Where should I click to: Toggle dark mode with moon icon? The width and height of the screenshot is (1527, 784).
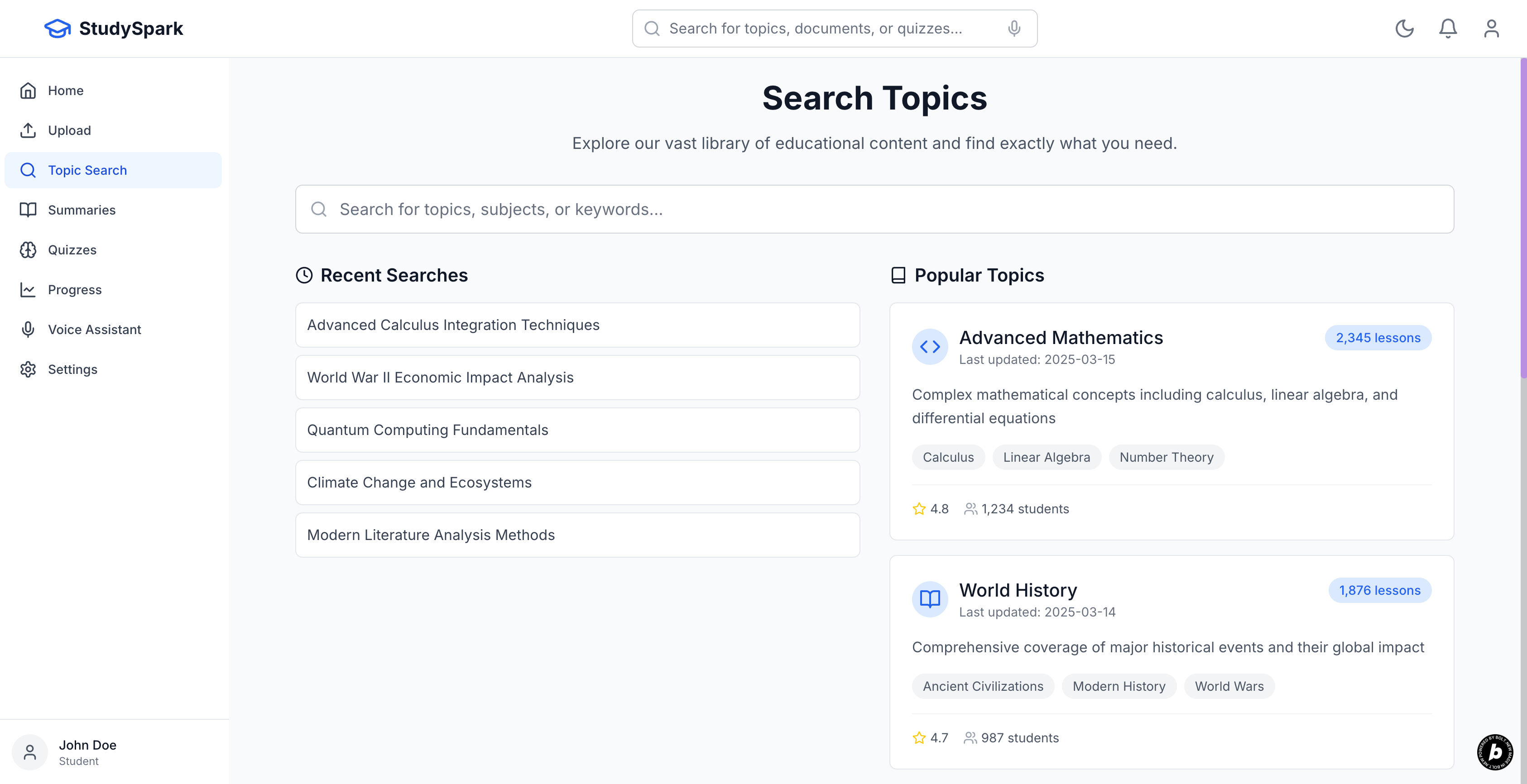(x=1404, y=29)
